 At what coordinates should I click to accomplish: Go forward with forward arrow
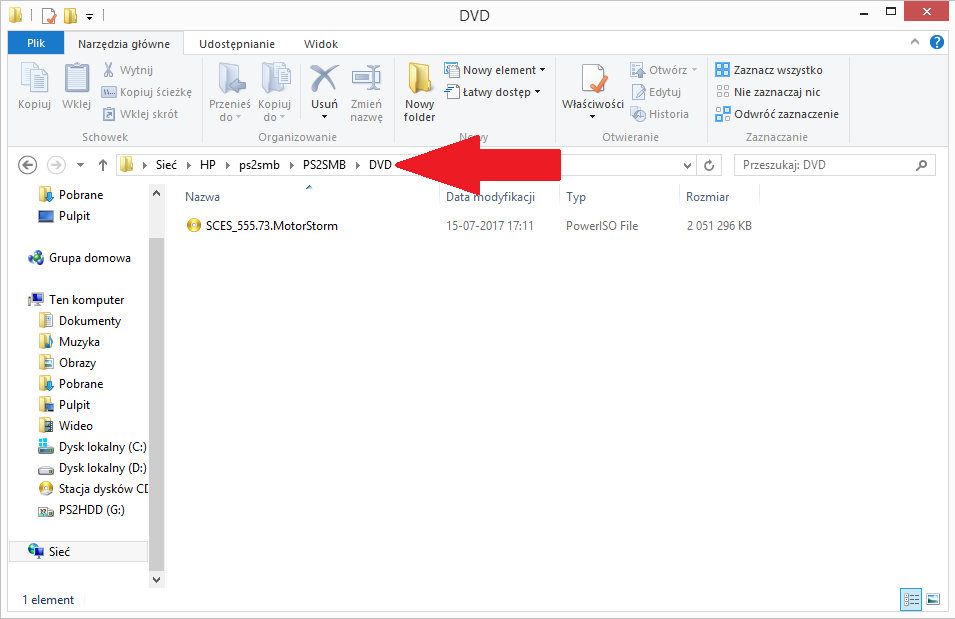pos(56,165)
